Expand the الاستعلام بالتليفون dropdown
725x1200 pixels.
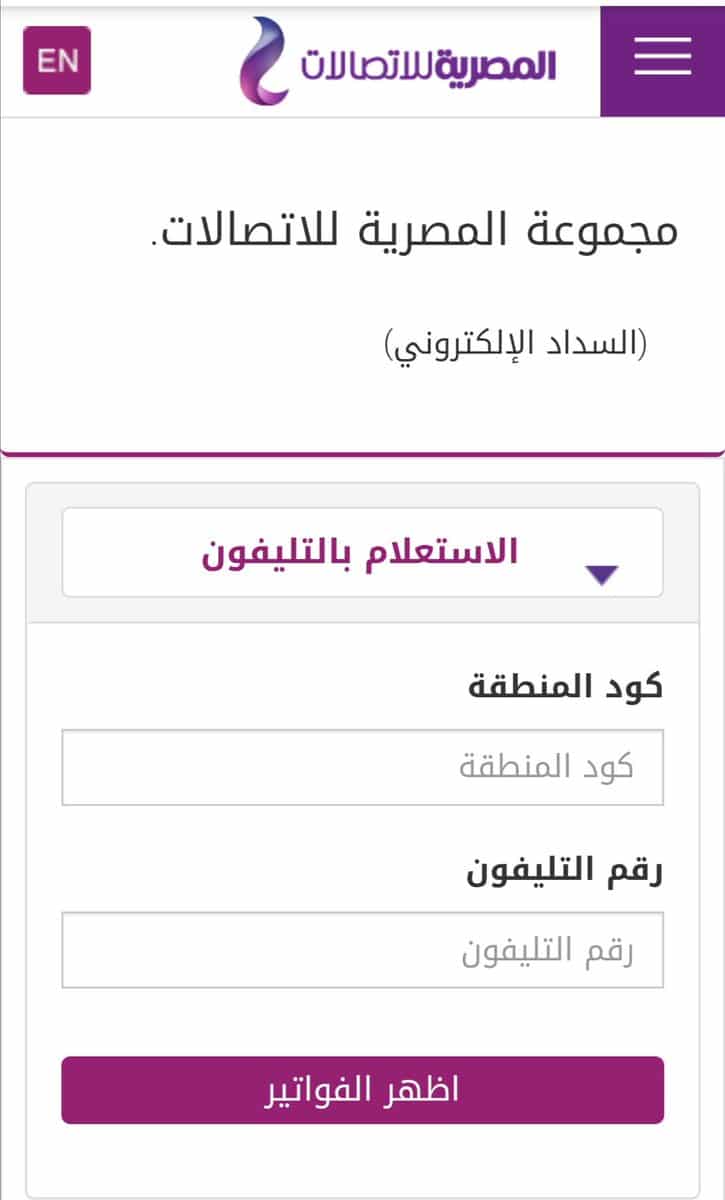pos(362,552)
